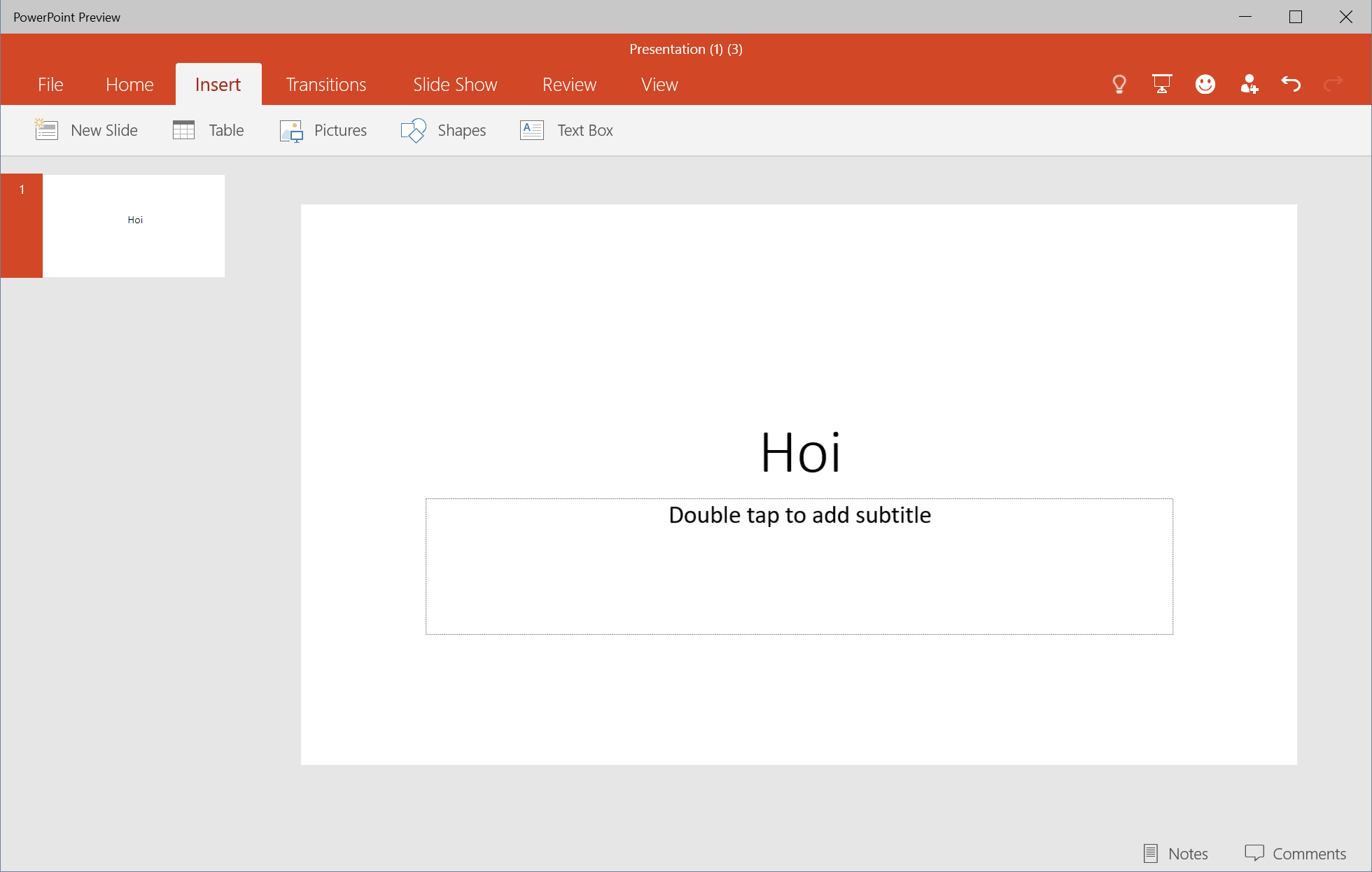Click the greyed redo arrow

[x=1333, y=84]
